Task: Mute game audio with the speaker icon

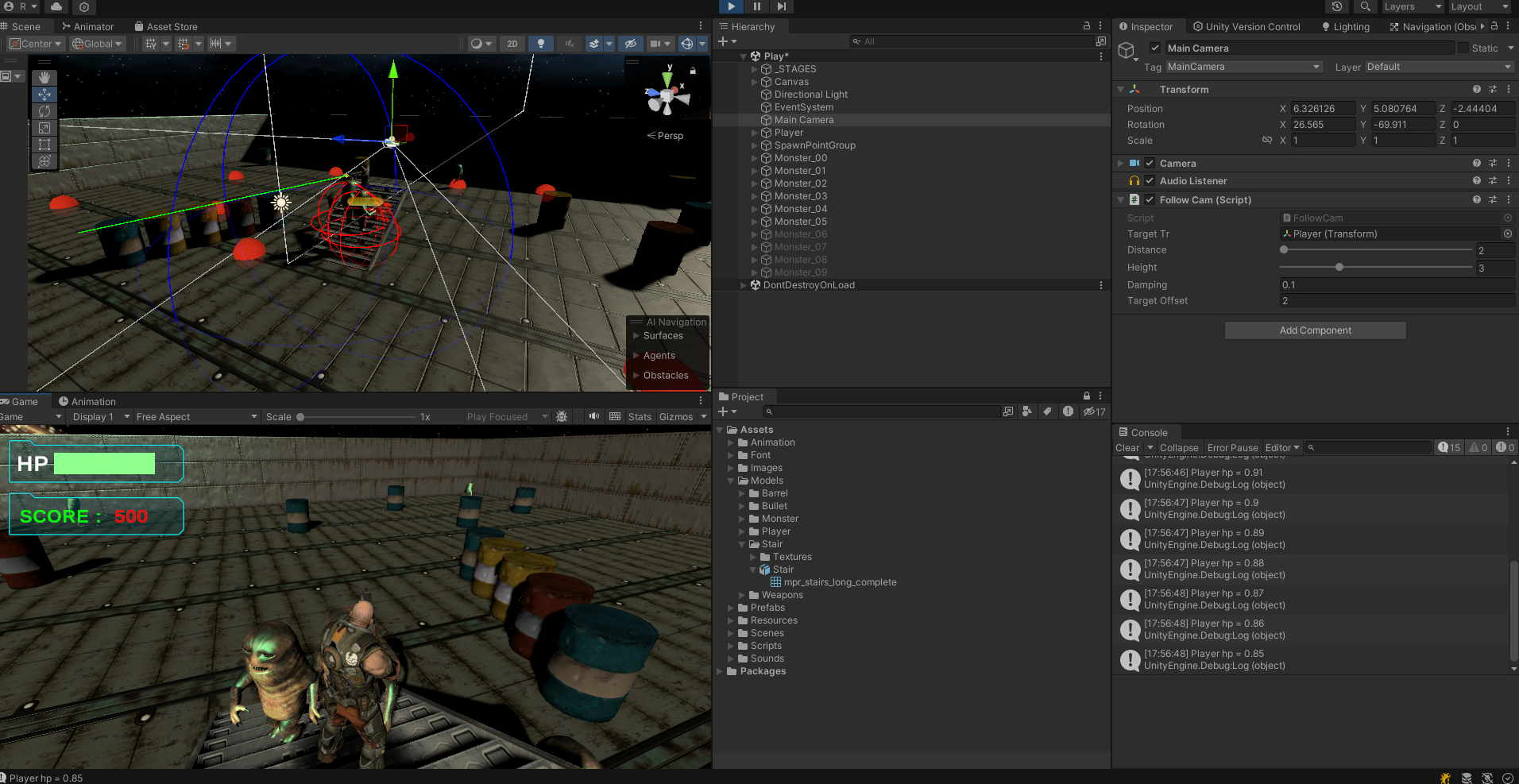Action: coord(594,416)
